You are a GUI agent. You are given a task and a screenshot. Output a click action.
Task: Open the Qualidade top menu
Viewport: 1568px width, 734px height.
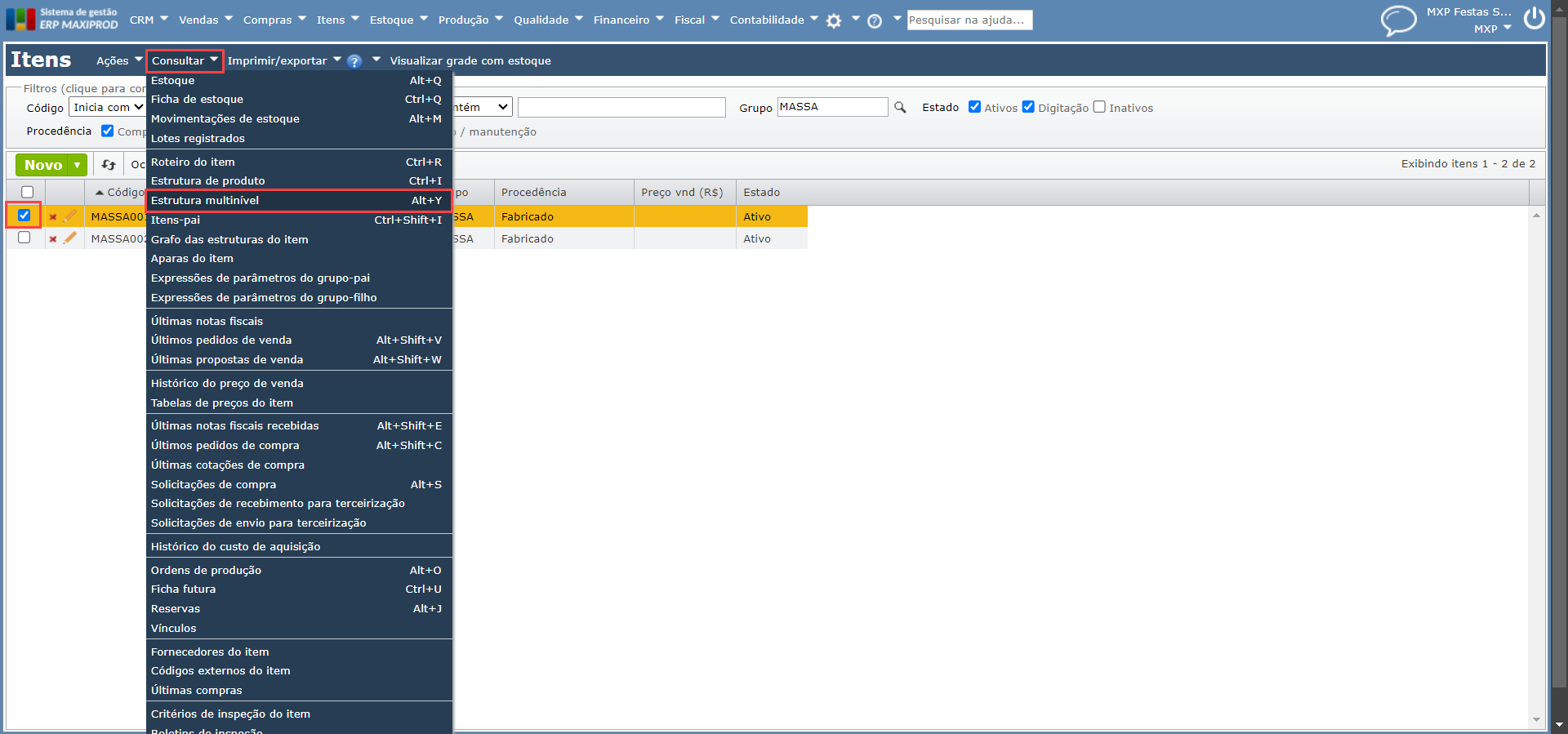click(548, 20)
